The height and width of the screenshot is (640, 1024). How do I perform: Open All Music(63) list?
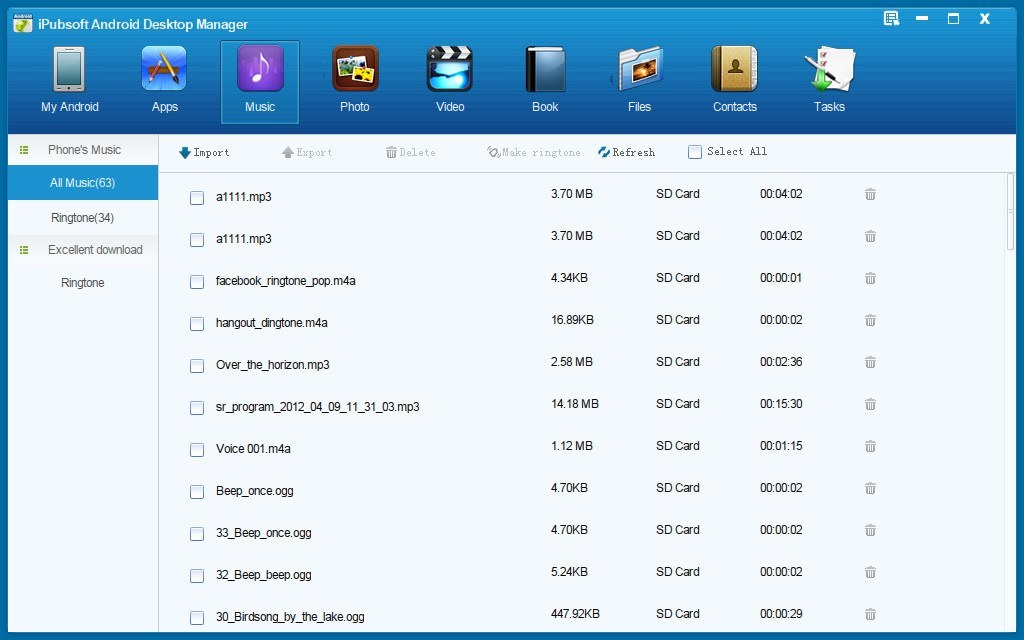(x=82, y=183)
